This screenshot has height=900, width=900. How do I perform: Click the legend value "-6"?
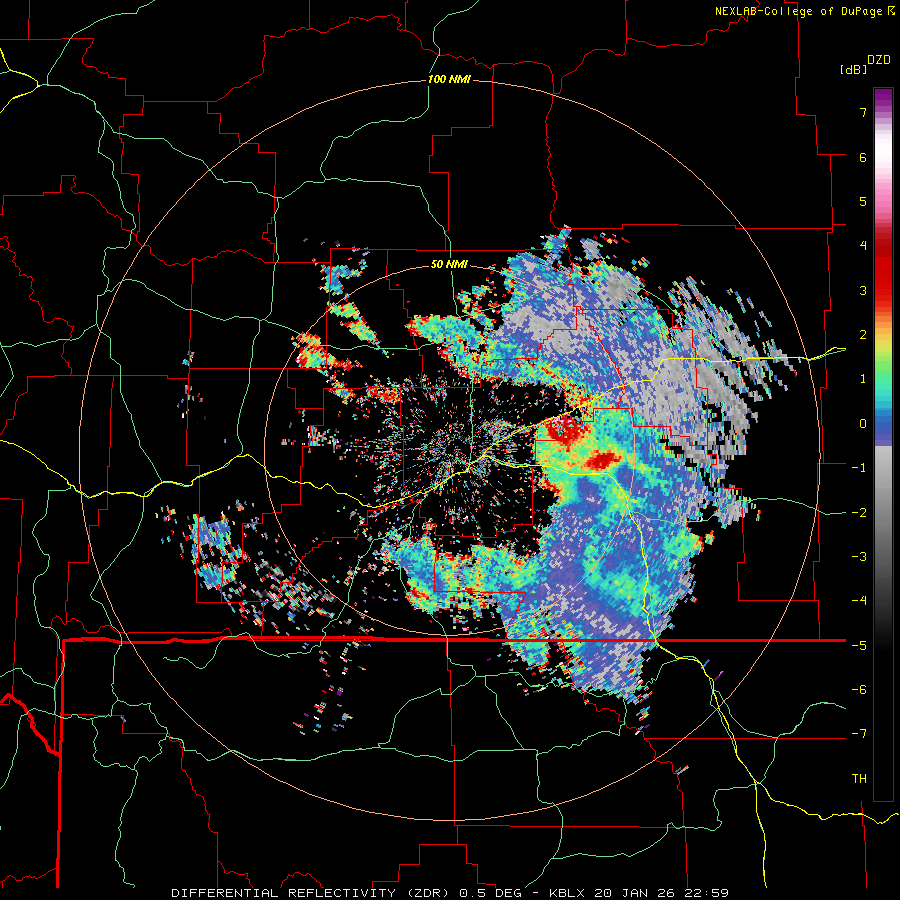point(859,690)
